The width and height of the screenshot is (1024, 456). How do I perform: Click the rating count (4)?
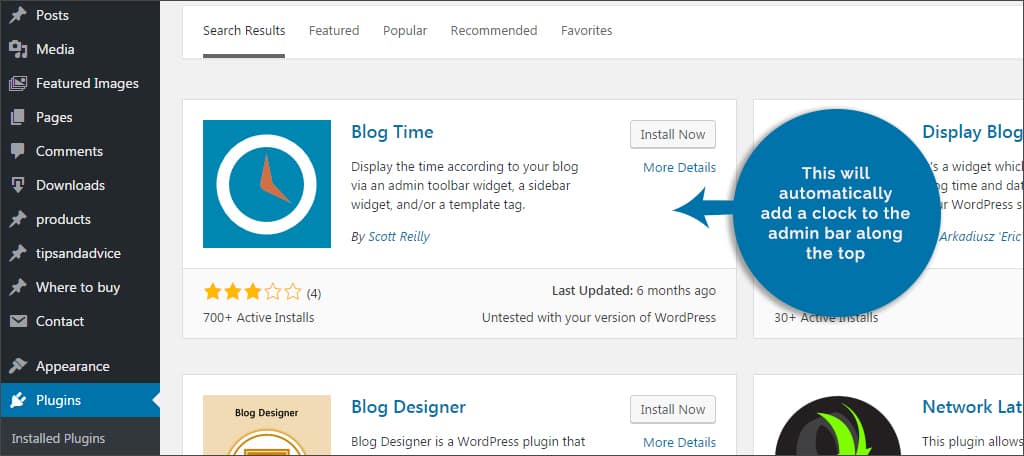tap(313, 294)
